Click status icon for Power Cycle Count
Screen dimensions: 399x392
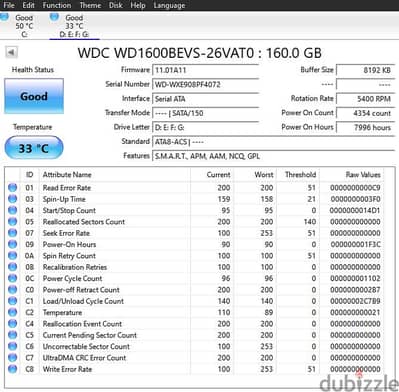[x=13, y=278]
